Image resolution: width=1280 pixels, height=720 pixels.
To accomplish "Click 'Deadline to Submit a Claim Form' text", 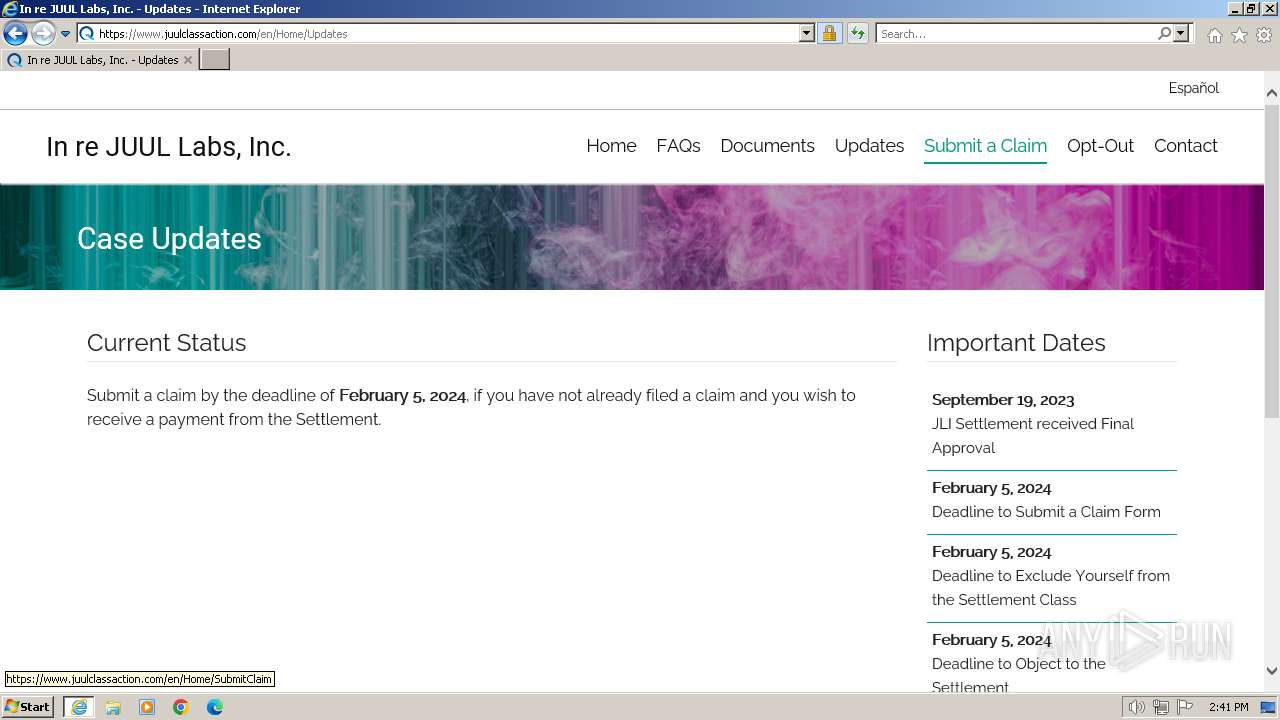I will 1046,512.
